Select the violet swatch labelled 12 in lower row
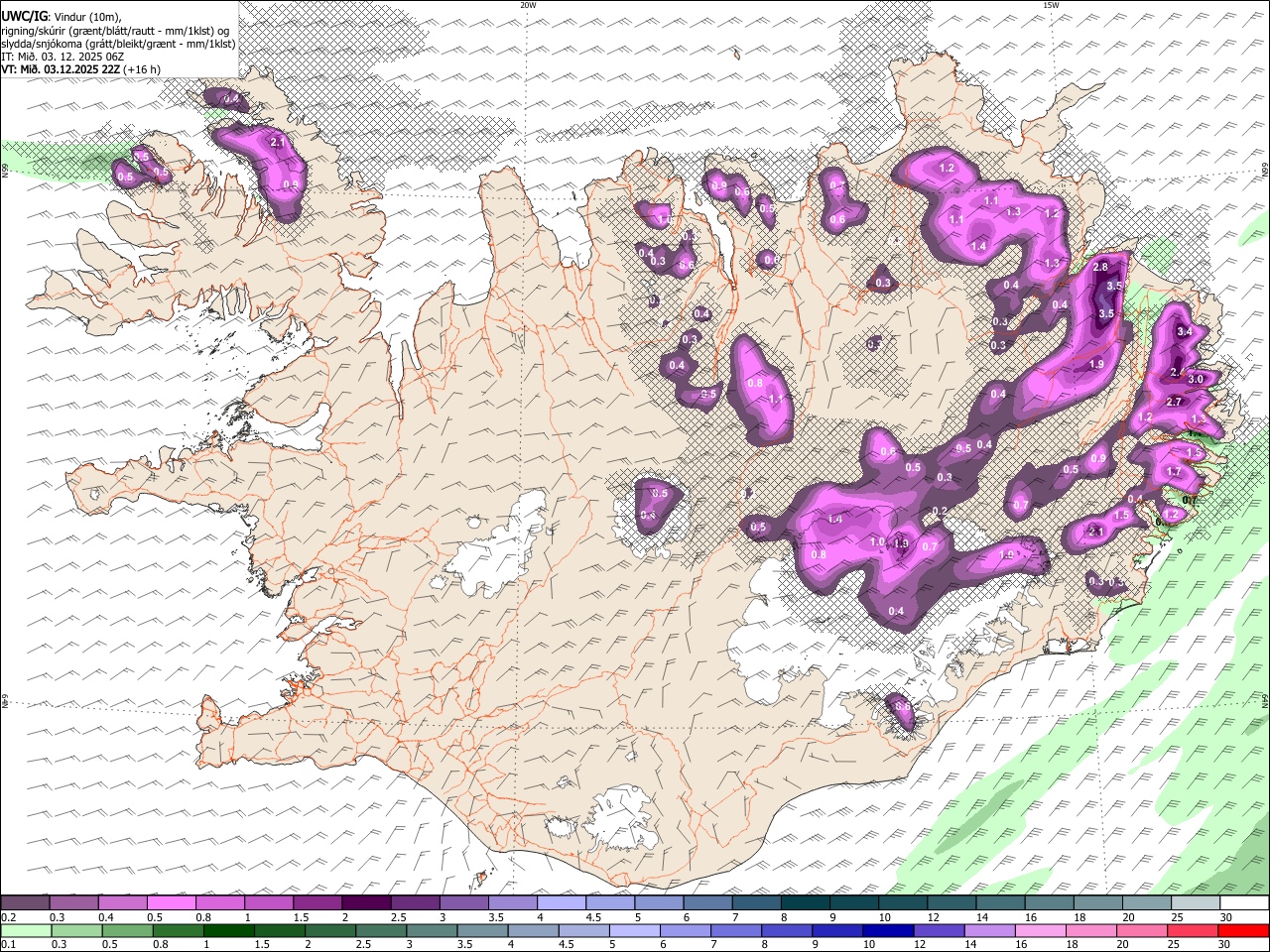This screenshot has width=1270, height=952. coord(940,931)
